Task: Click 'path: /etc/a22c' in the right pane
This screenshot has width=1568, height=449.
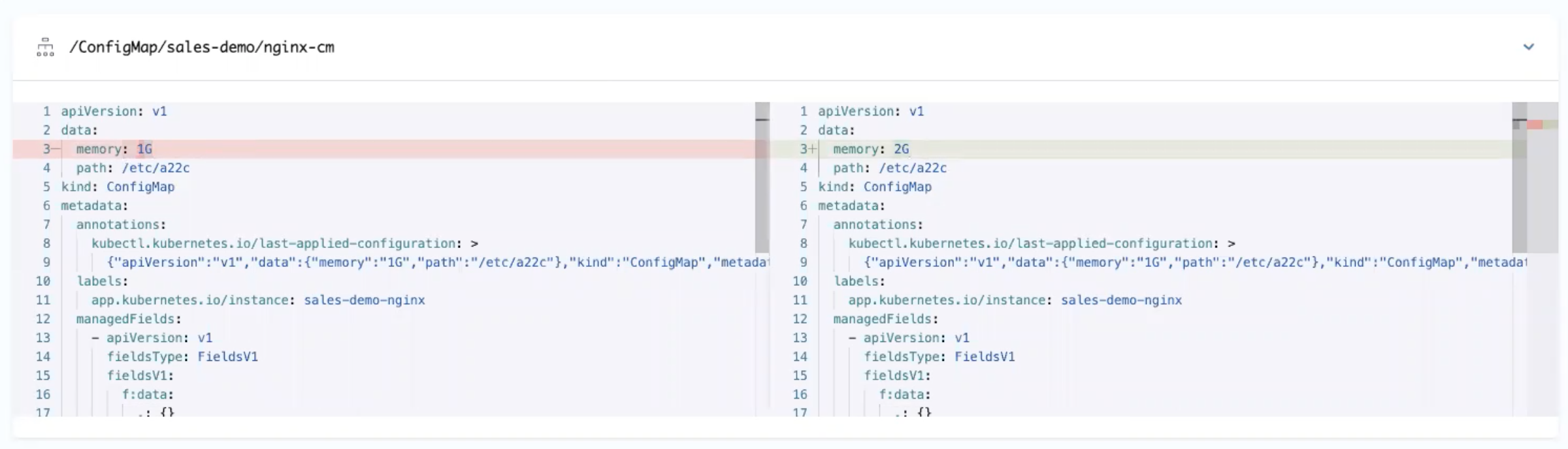Action: 889,168
